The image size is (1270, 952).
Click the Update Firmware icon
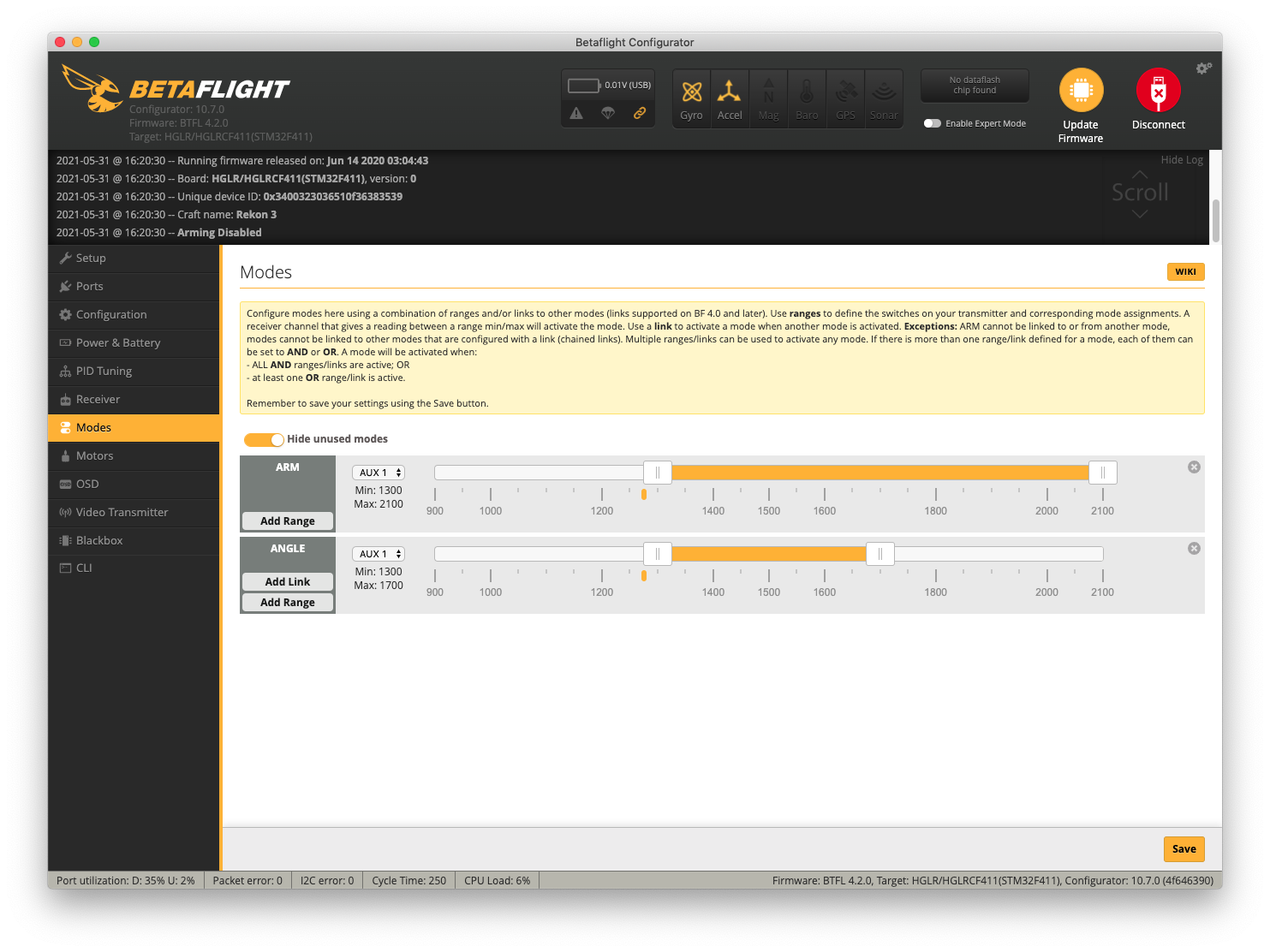point(1081,90)
